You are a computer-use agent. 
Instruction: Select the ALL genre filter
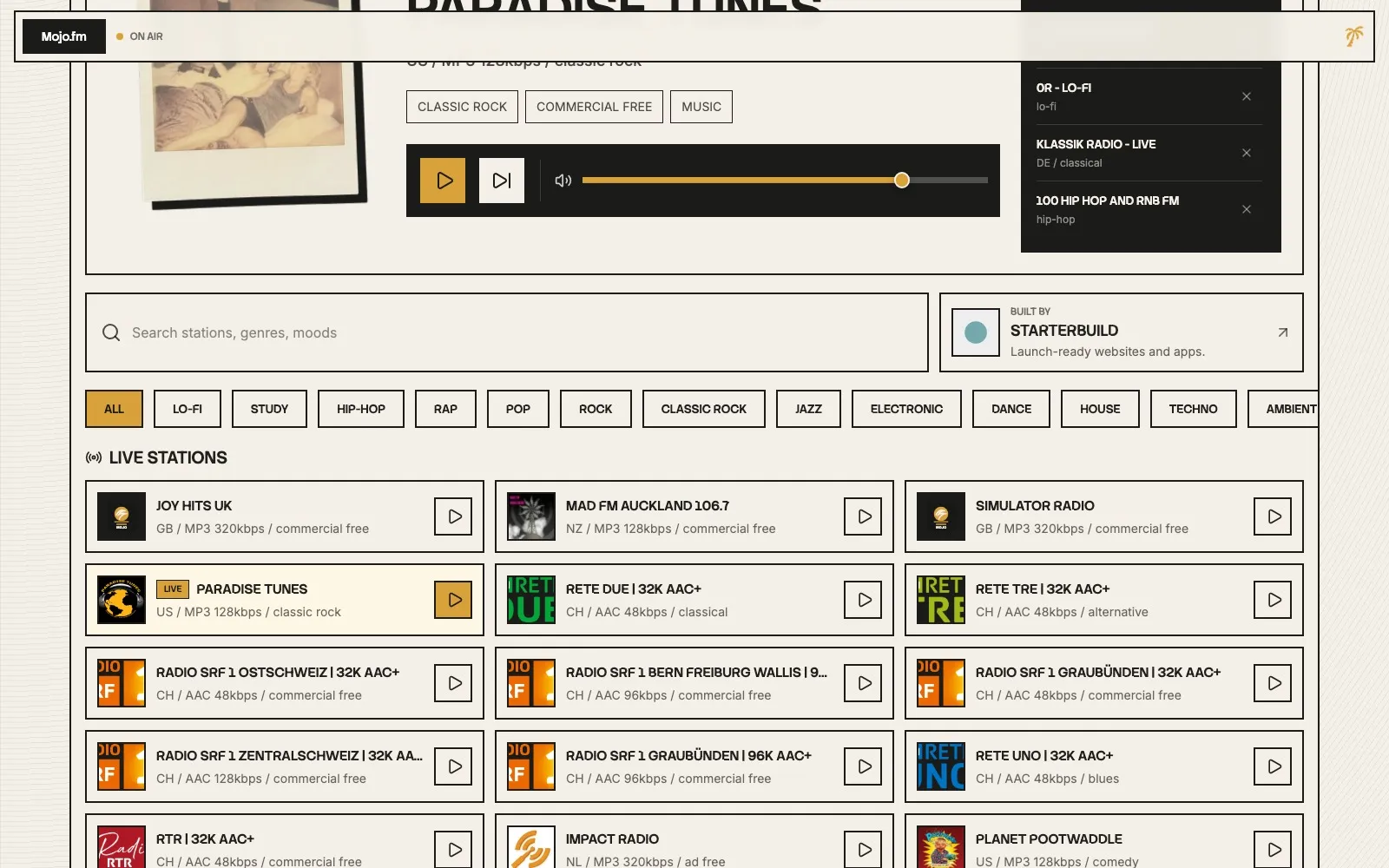click(114, 409)
